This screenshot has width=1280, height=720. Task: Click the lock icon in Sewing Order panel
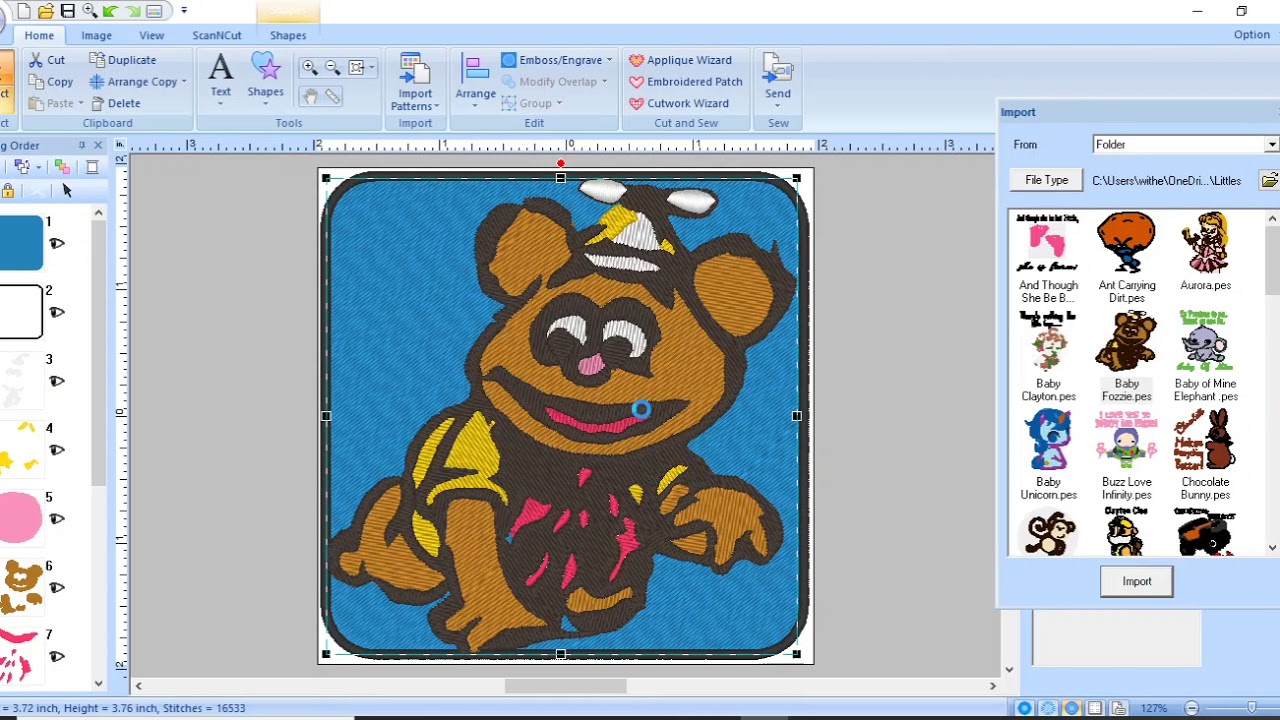coord(8,190)
